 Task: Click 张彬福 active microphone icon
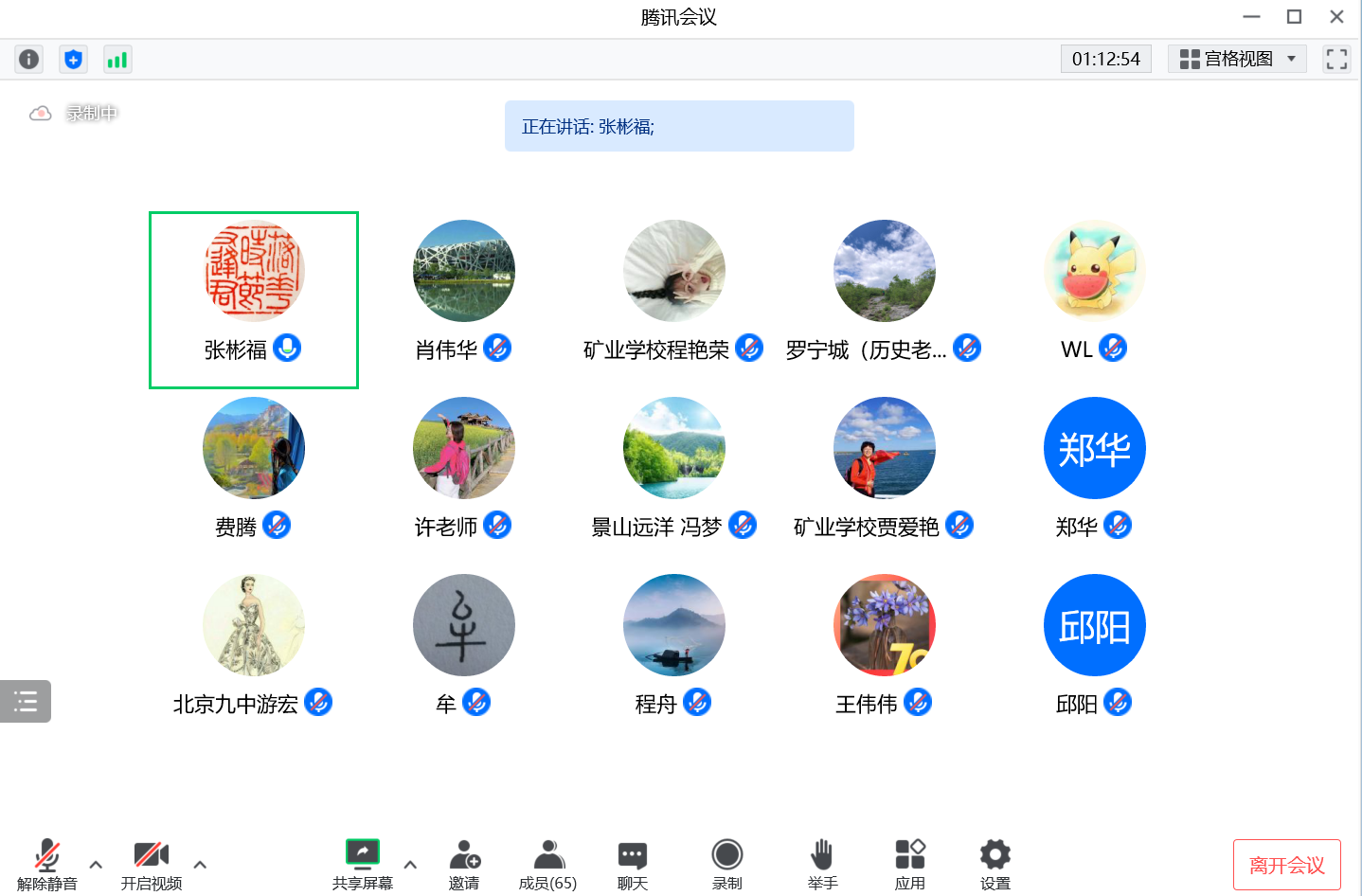(x=287, y=349)
